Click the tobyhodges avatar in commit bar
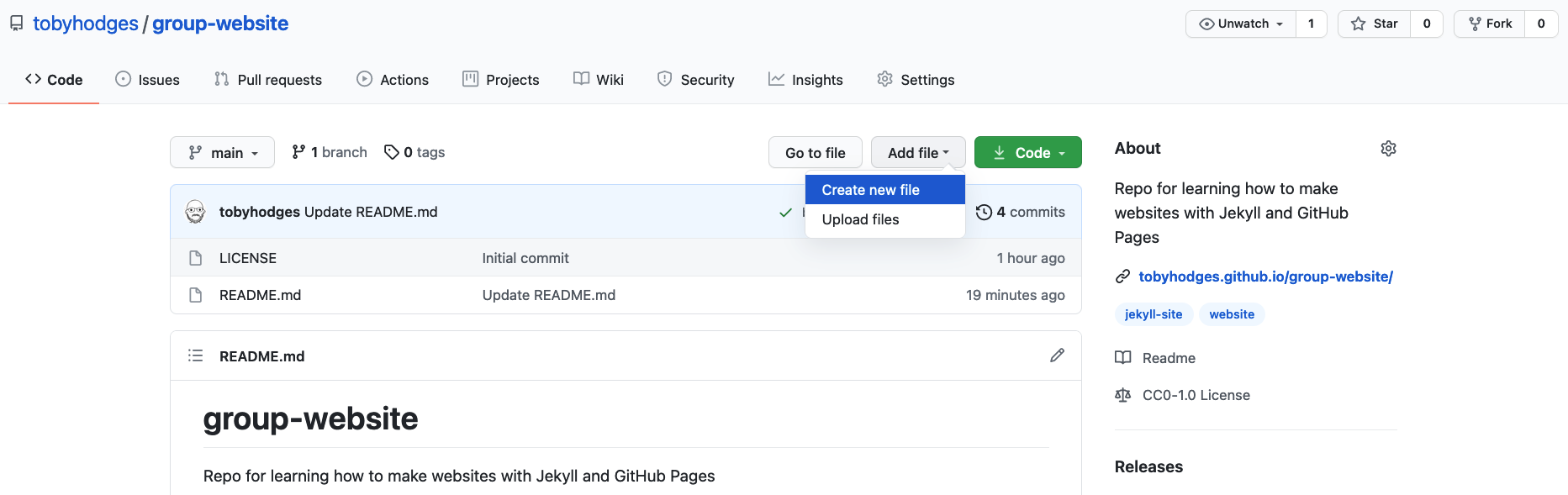The height and width of the screenshot is (495, 1568). click(195, 212)
